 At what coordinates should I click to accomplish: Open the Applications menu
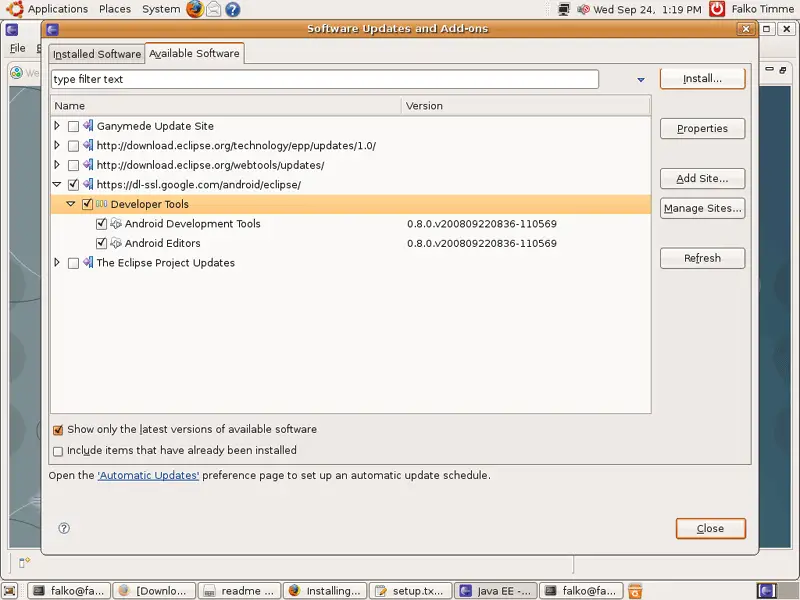(x=58, y=9)
